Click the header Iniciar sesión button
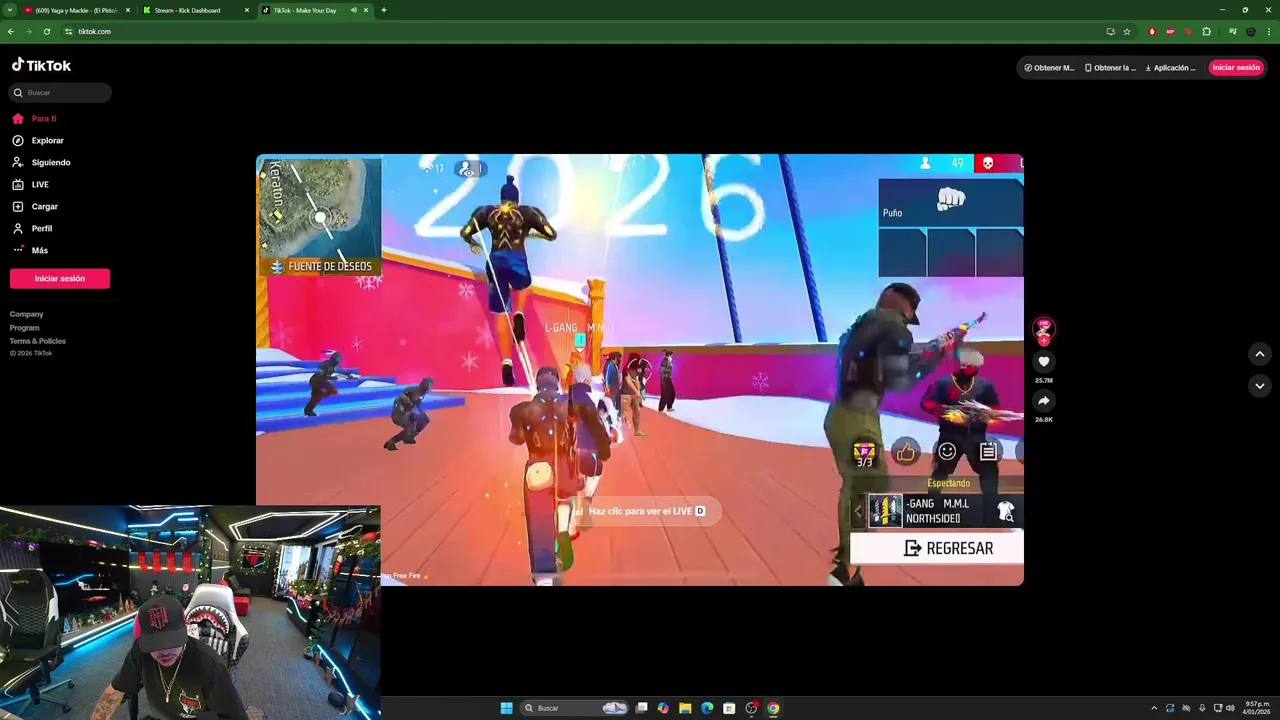Viewport: 1280px width, 720px height. [x=1236, y=67]
